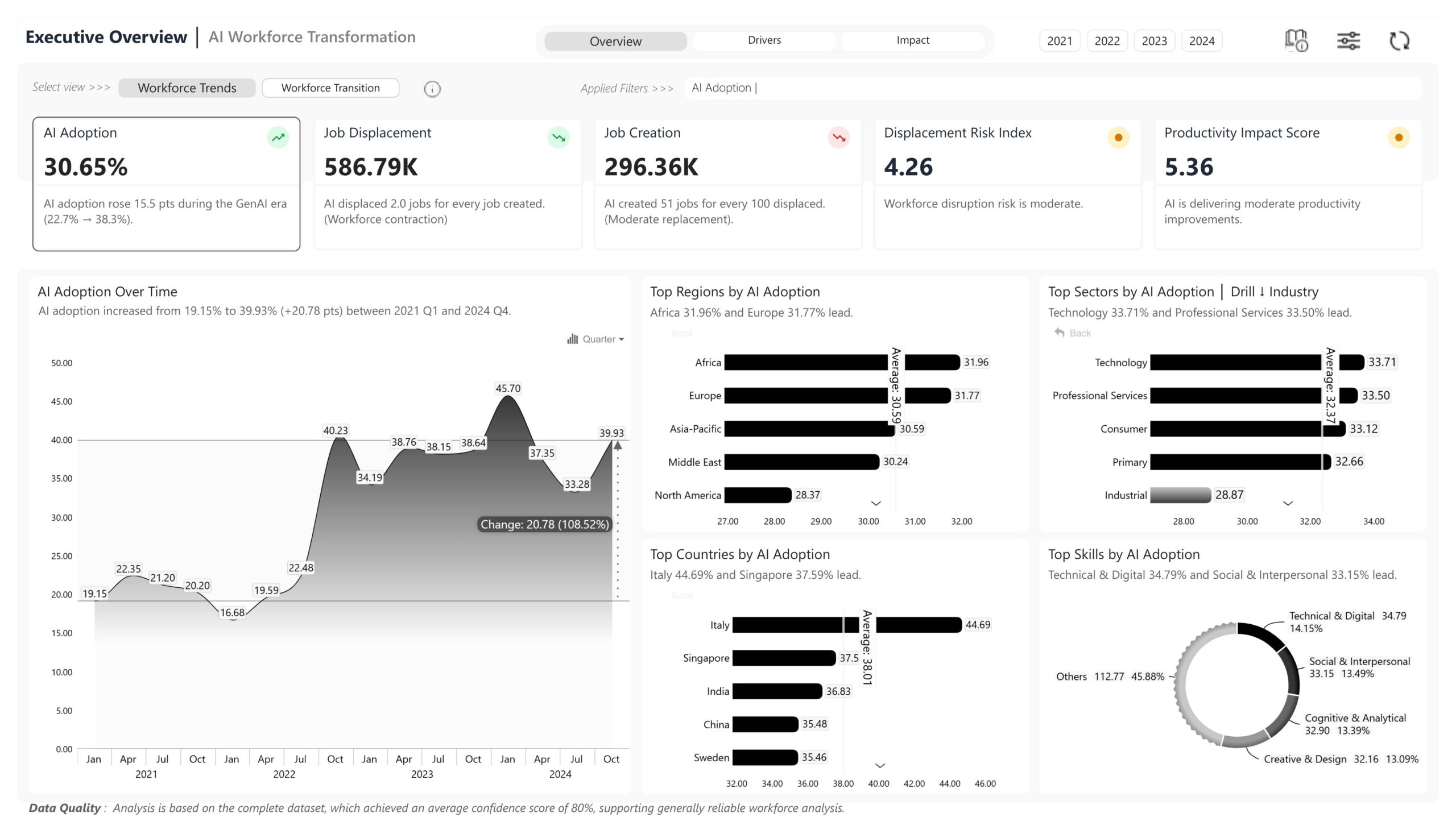Image resolution: width=1456 pixels, height=834 pixels.
Task: Select the Workforce Transition view
Action: coord(330,88)
